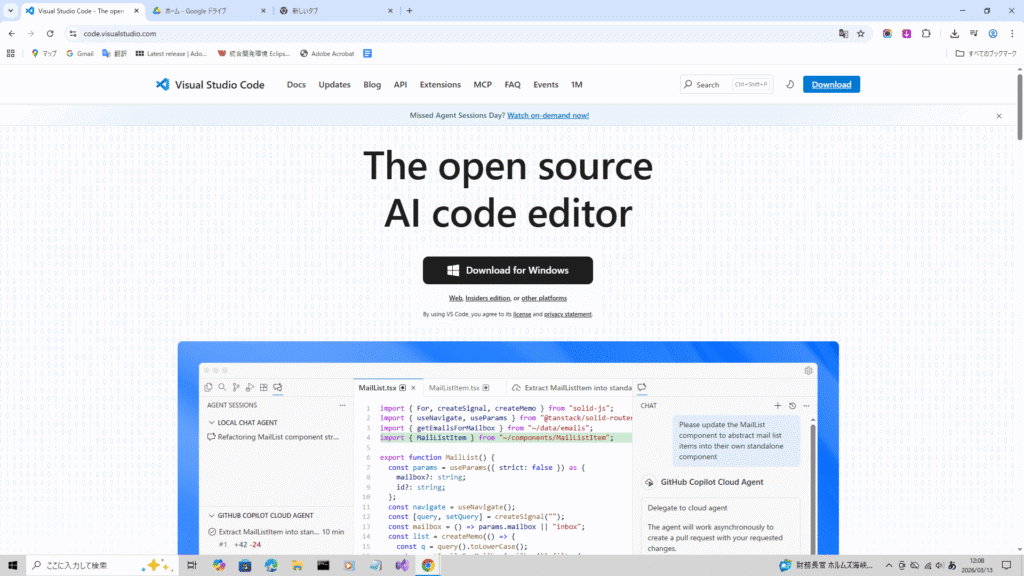This screenshot has height=576, width=1024.
Task: Click the Extensions icon in editor mockup
Action: [x=264, y=387]
